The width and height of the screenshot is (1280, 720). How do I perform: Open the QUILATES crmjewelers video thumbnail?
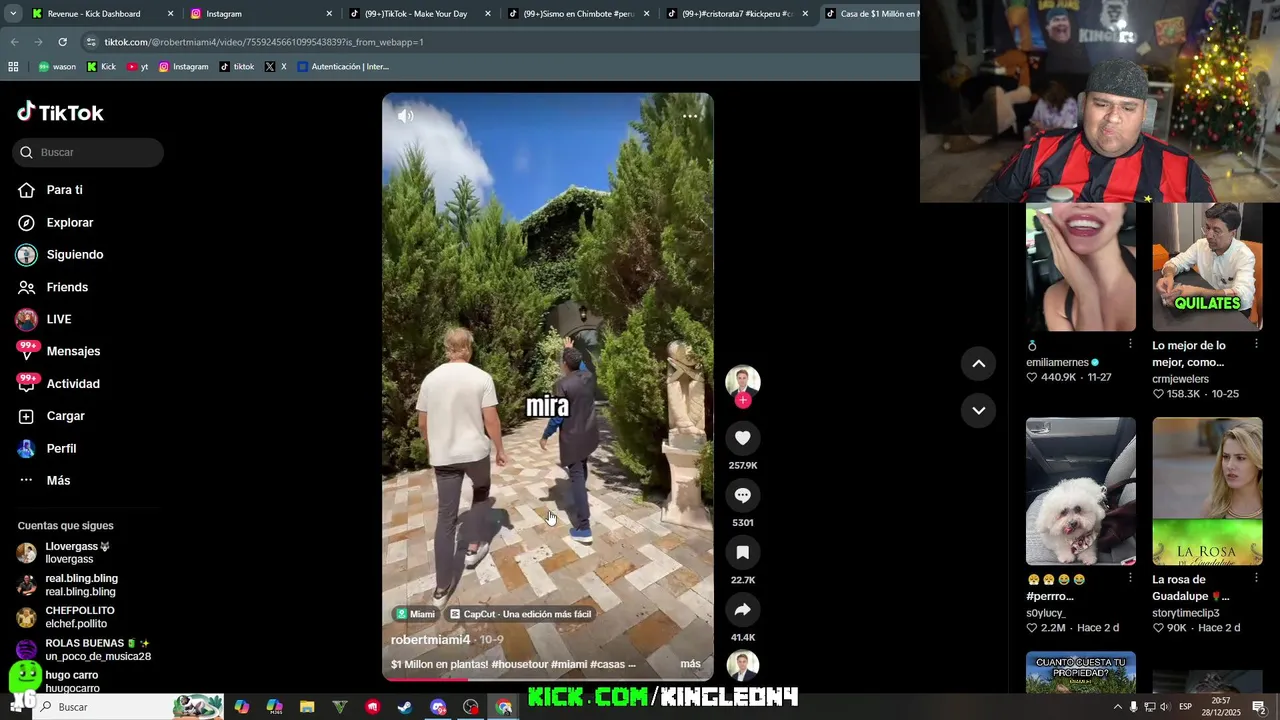tap(1207, 267)
